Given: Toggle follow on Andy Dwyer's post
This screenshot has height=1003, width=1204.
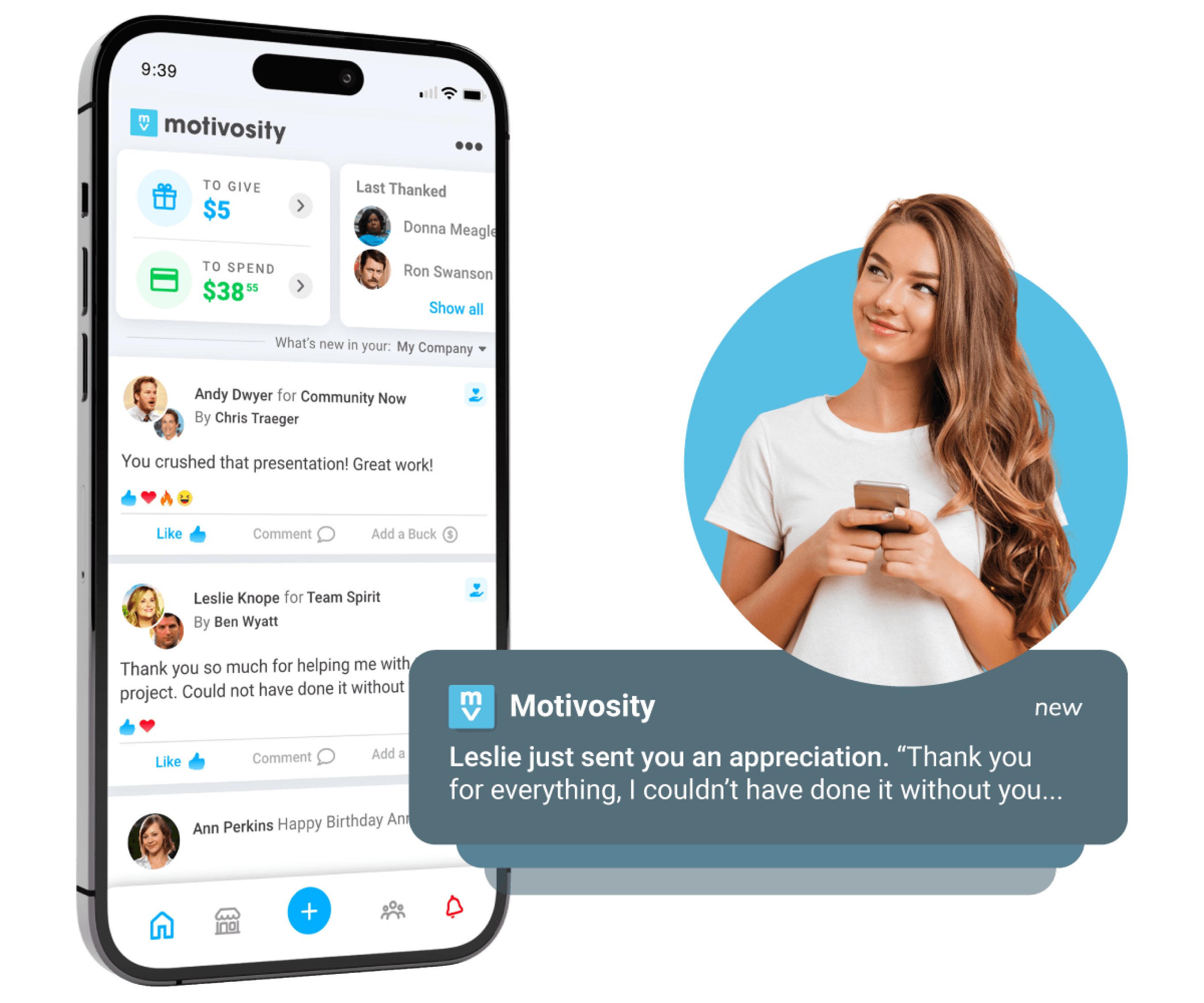Looking at the screenshot, I should point(475,400).
